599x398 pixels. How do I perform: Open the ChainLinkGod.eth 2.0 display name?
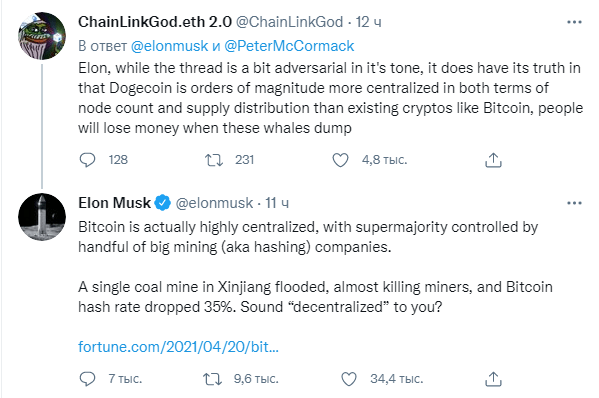pyautogui.click(x=155, y=22)
